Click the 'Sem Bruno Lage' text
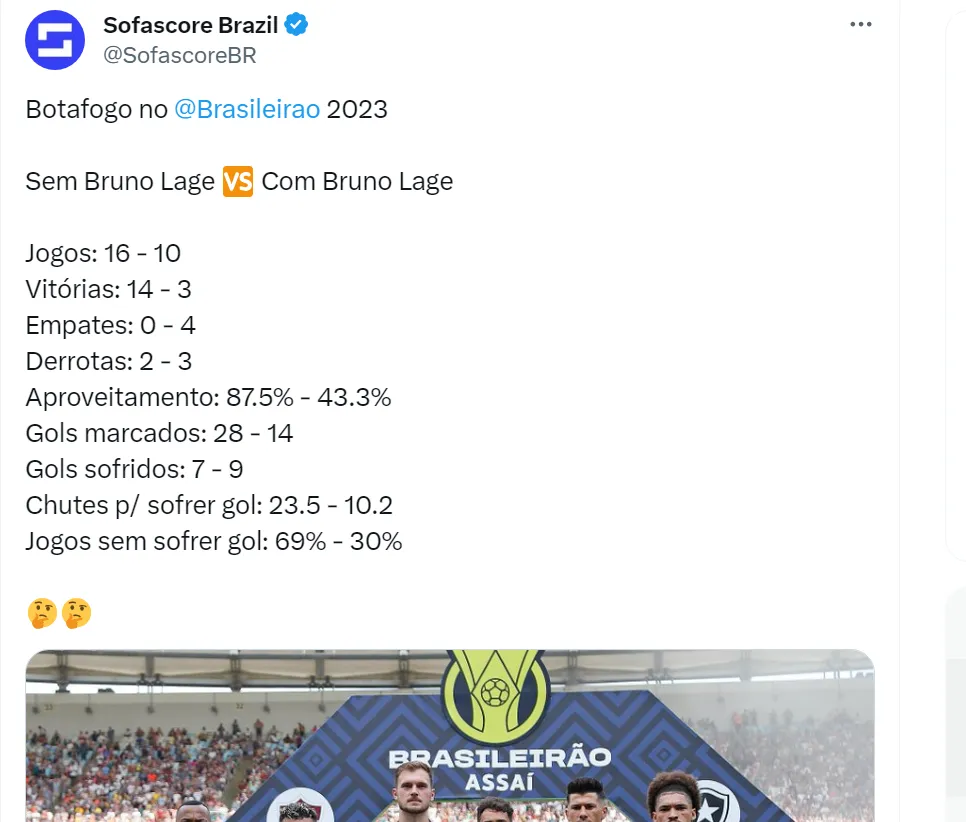Image resolution: width=966 pixels, height=822 pixels. point(120,182)
